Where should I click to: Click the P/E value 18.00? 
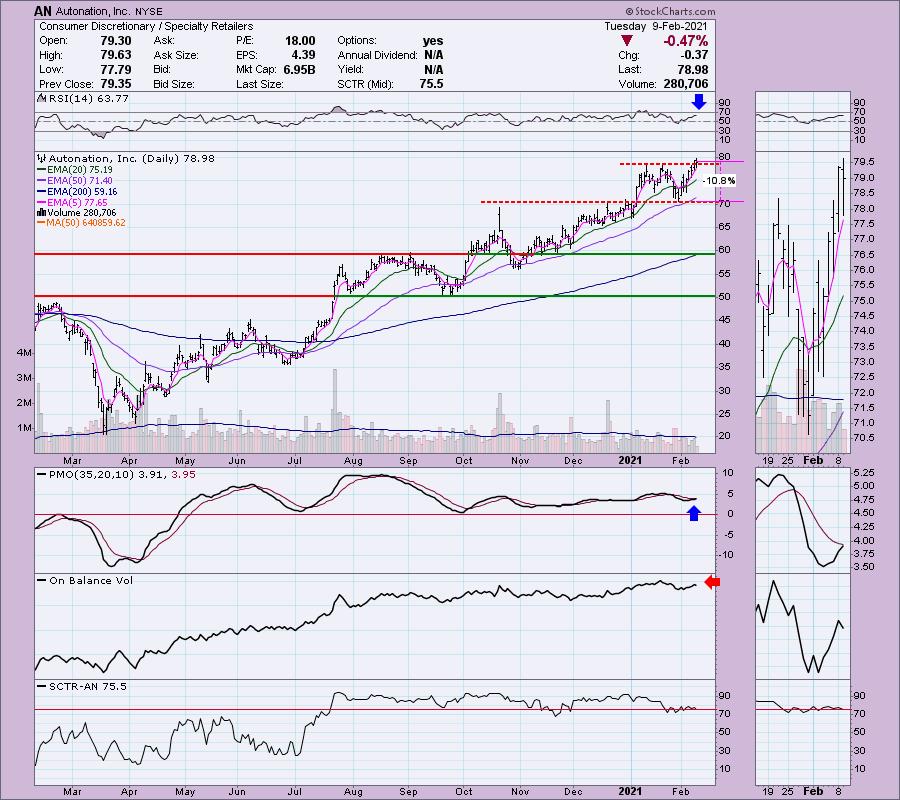pos(300,41)
